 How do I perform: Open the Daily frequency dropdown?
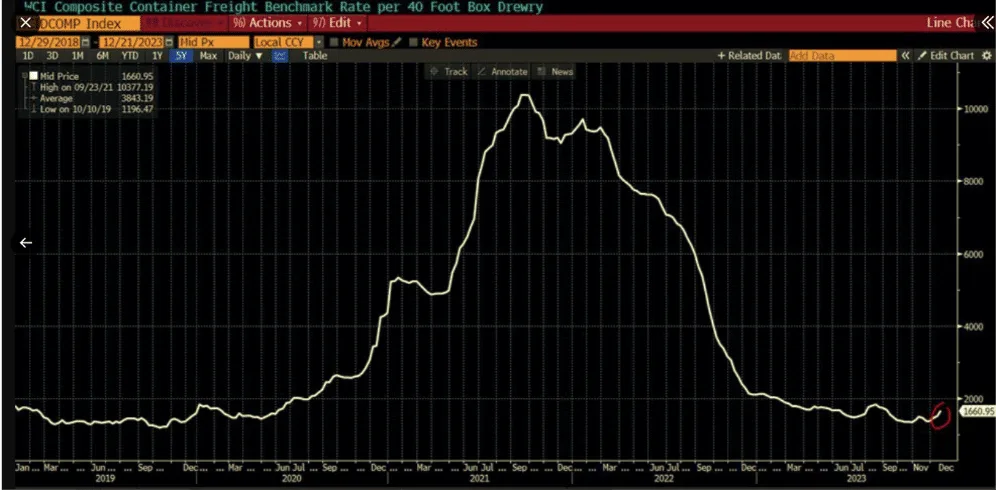(245, 56)
